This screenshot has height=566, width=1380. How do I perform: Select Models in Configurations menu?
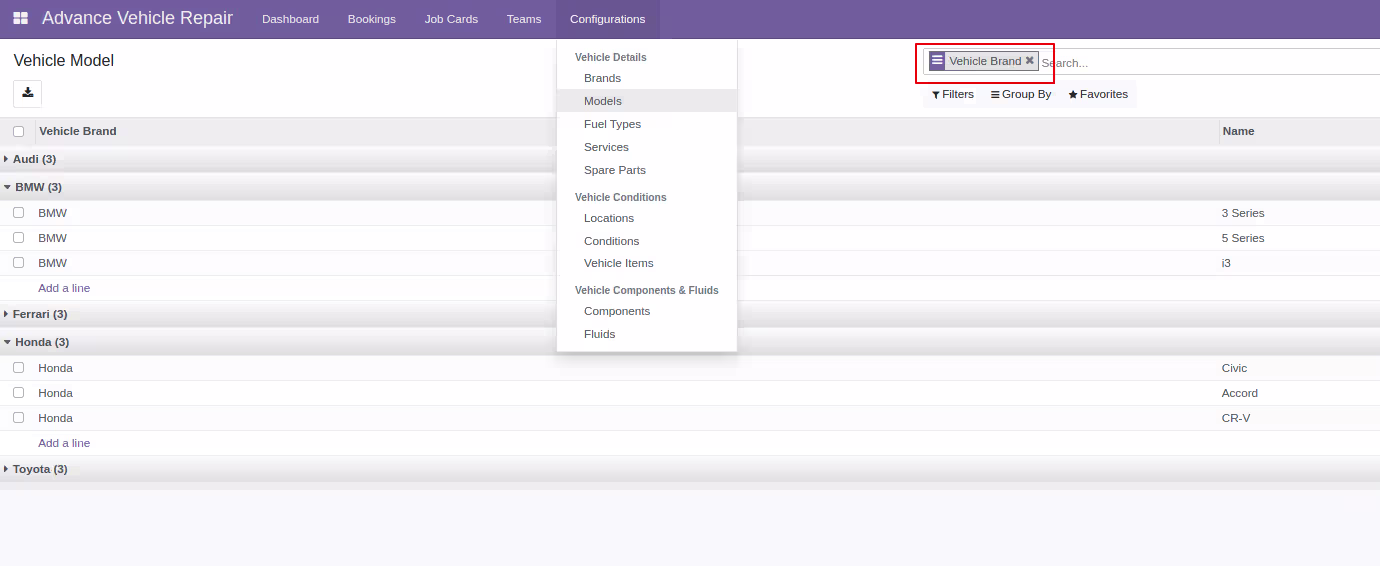[x=647, y=101]
